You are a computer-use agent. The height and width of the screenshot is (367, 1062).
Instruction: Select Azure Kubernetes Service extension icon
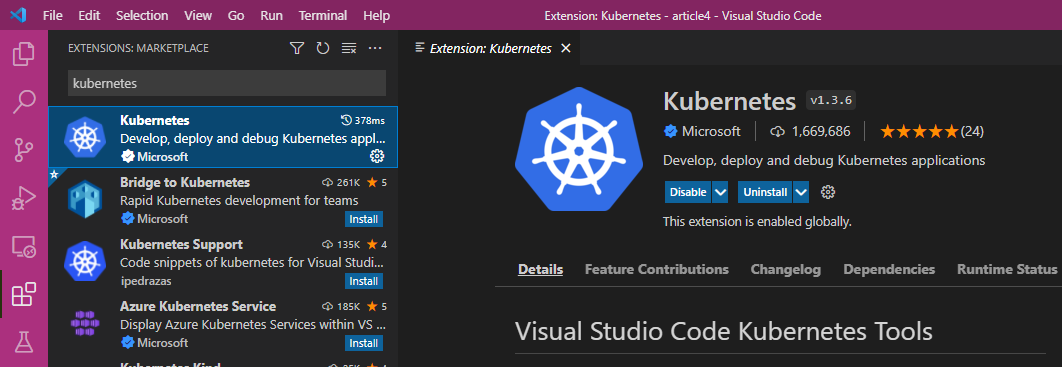tap(85, 324)
